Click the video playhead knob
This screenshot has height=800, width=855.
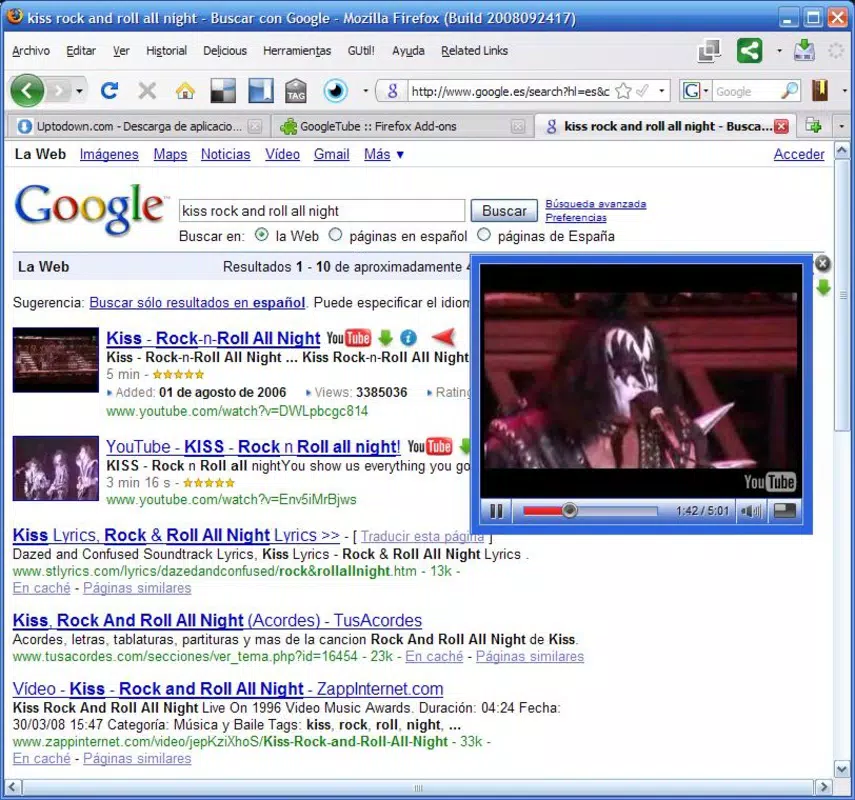coord(569,510)
